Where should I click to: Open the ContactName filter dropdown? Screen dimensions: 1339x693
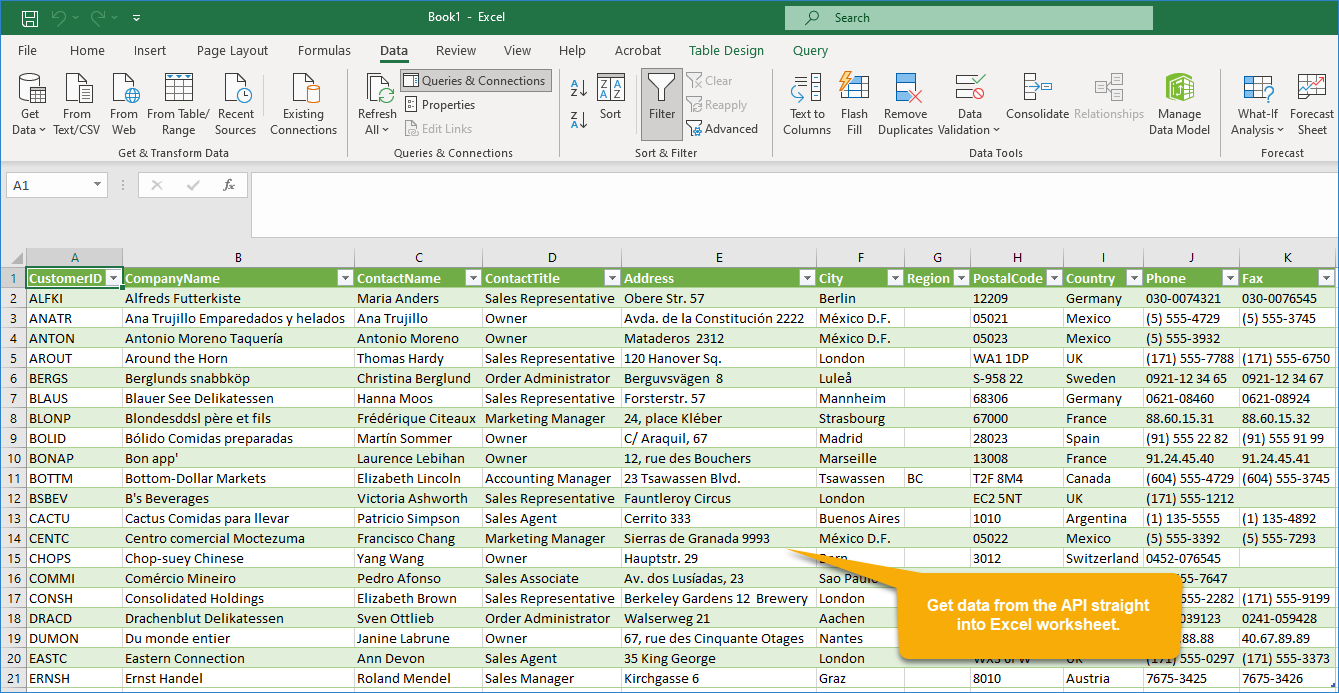(472, 278)
